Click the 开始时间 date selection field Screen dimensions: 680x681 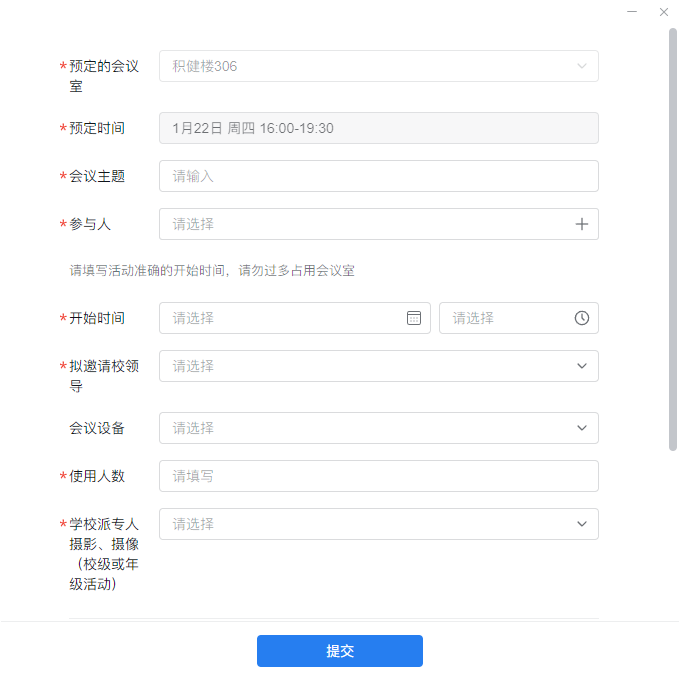click(x=285, y=318)
